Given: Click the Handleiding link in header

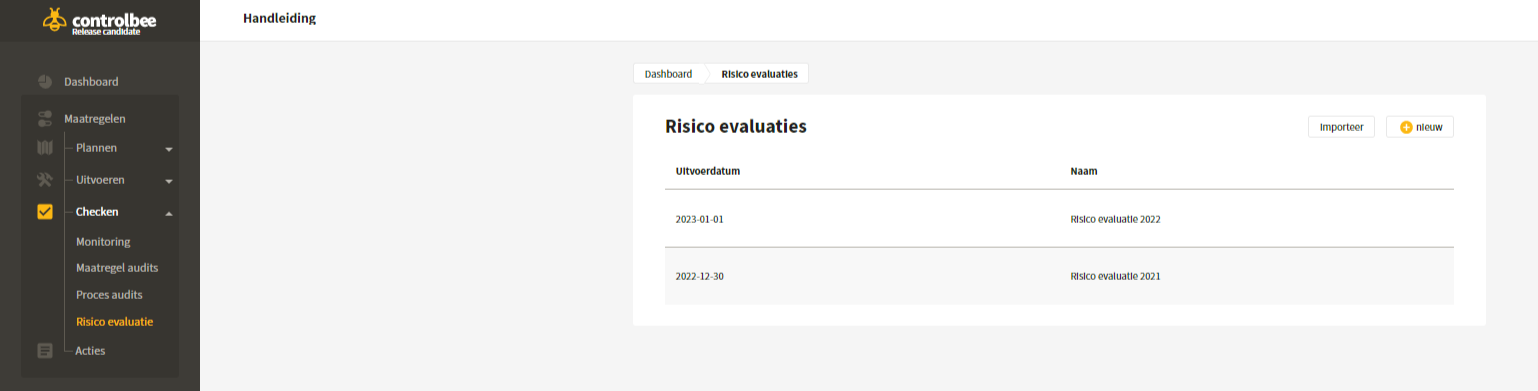Looking at the screenshot, I should [279, 18].
